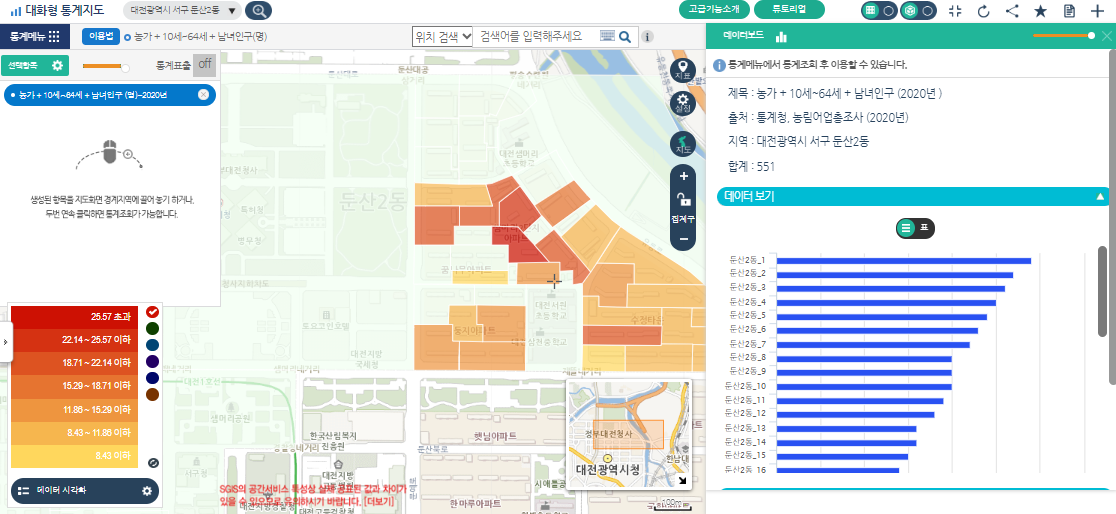Image resolution: width=1116 pixels, height=514 pixels.
Task: Open the report document icon
Action: (1069, 11)
